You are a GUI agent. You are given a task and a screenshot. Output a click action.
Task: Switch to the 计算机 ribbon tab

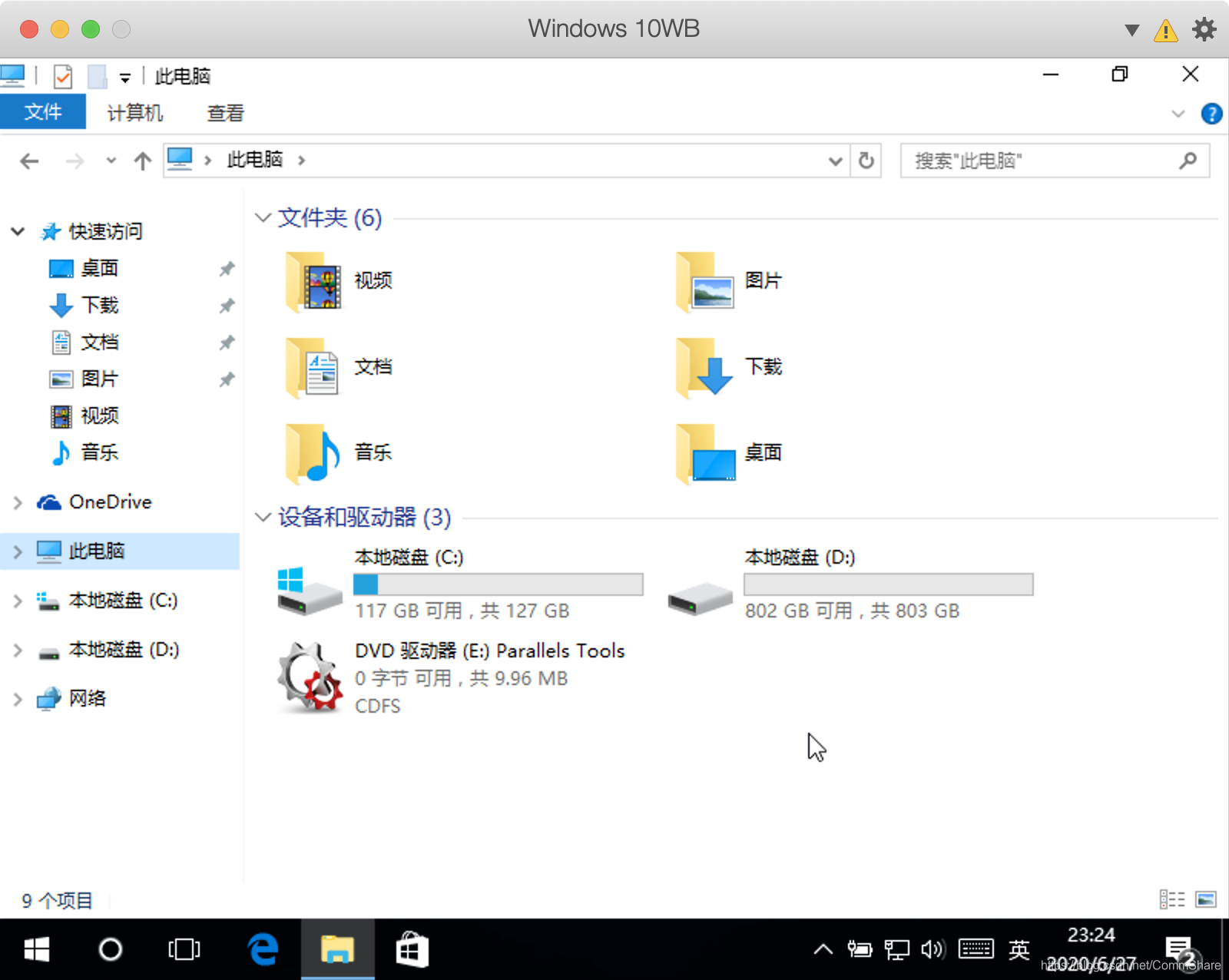pyautogui.click(x=135, y=113)
